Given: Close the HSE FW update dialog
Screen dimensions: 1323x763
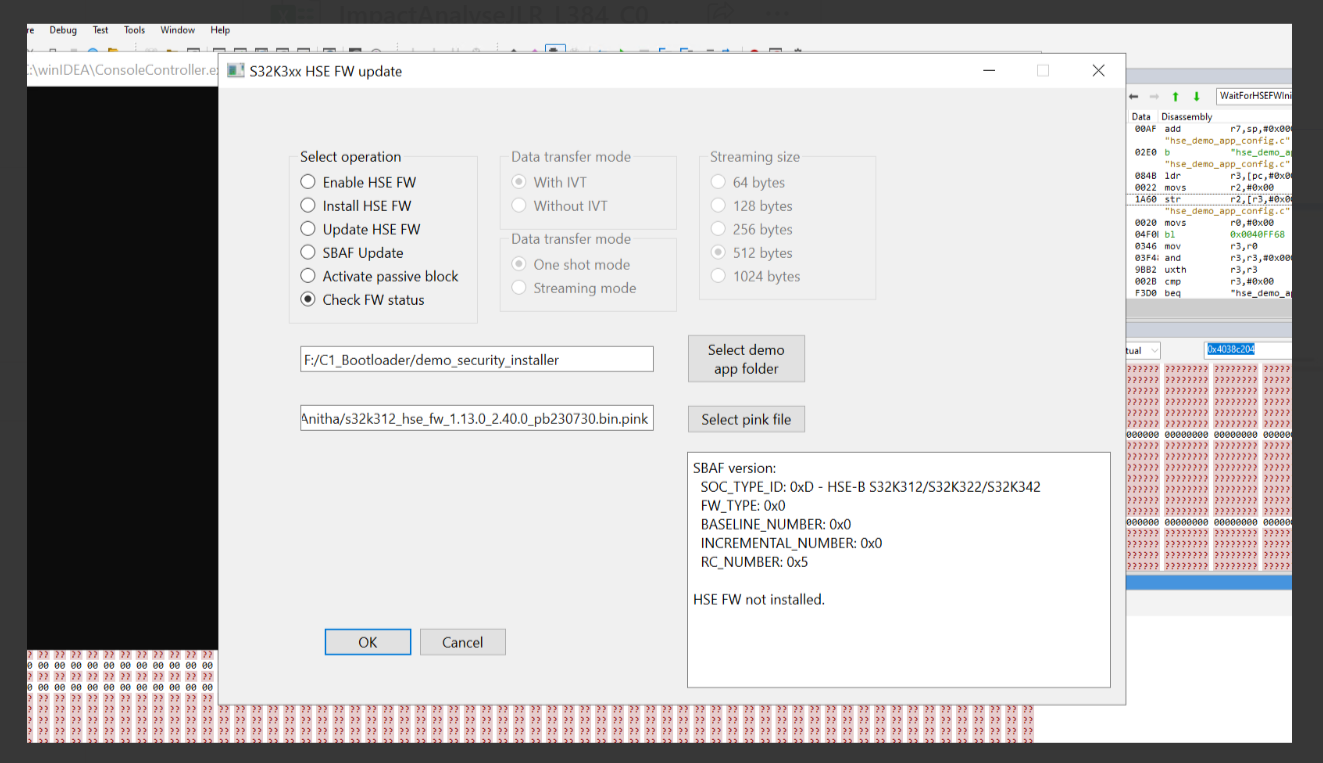Looking at the screenshot, I should (x=1098, y=71).
